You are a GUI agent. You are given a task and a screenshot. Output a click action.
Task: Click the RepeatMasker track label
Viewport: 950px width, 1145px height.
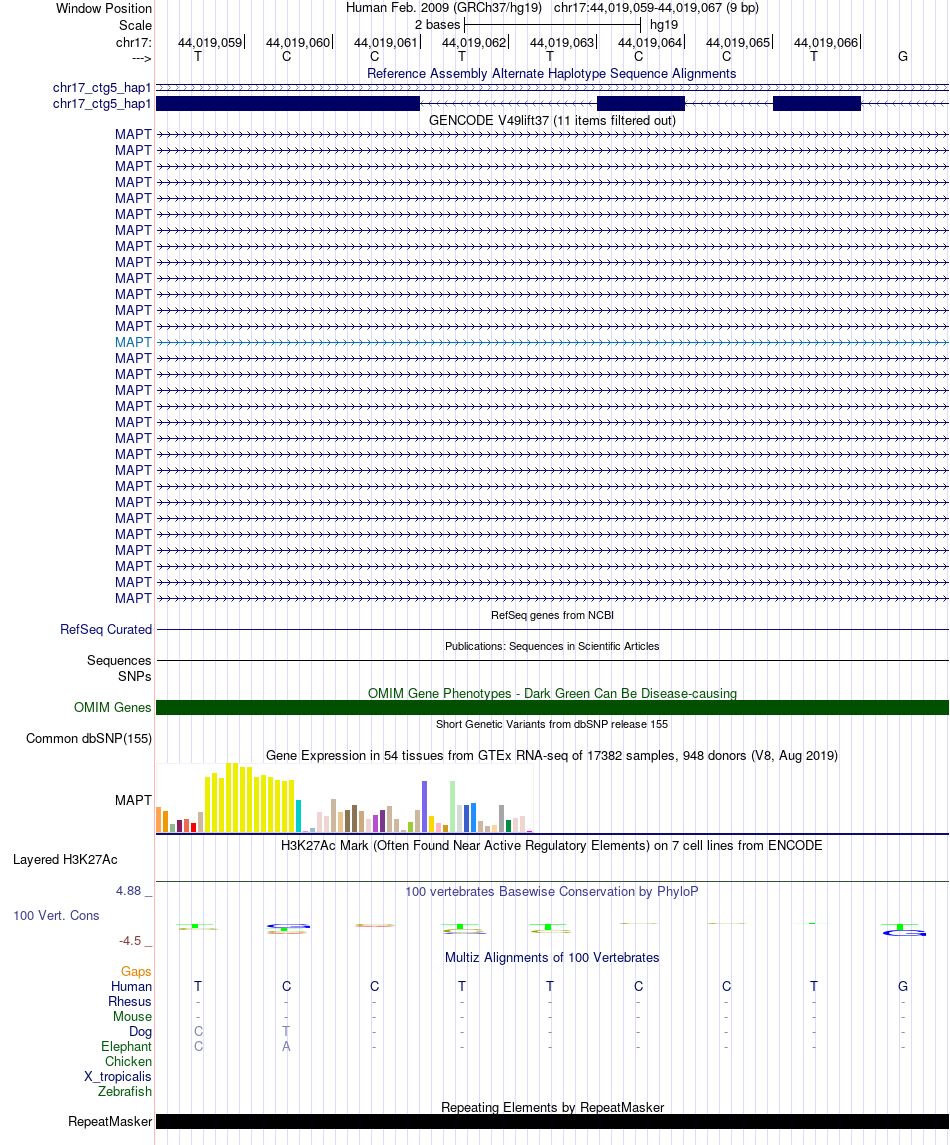[x=110, y=1122]
